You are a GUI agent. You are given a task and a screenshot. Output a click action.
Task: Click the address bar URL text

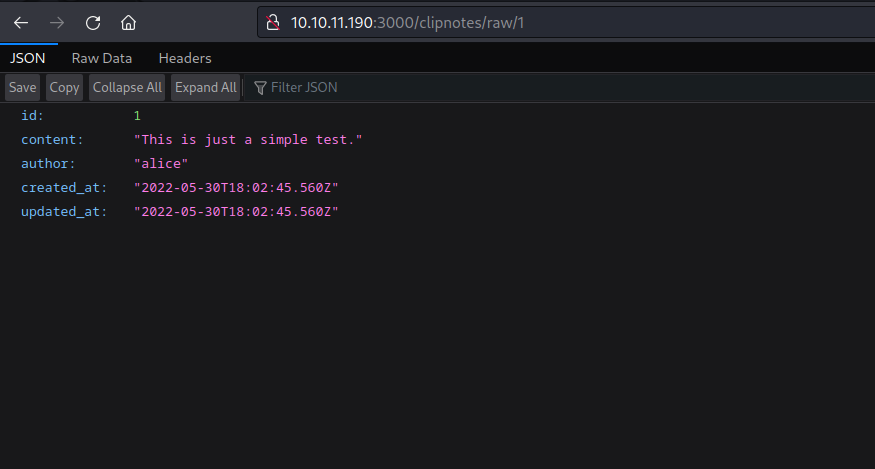point(407,22)
